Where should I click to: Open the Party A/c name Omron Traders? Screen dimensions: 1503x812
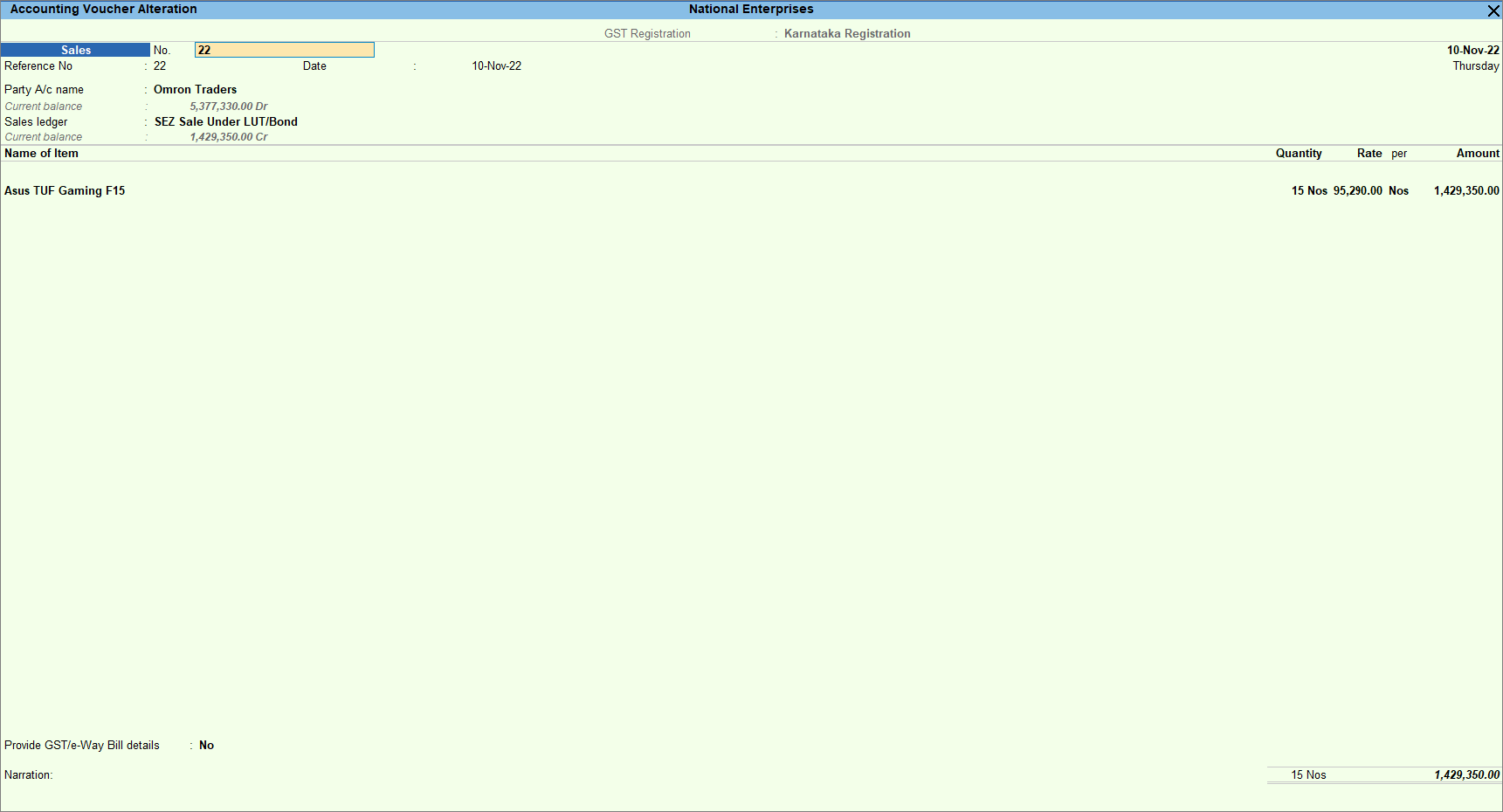196,89
